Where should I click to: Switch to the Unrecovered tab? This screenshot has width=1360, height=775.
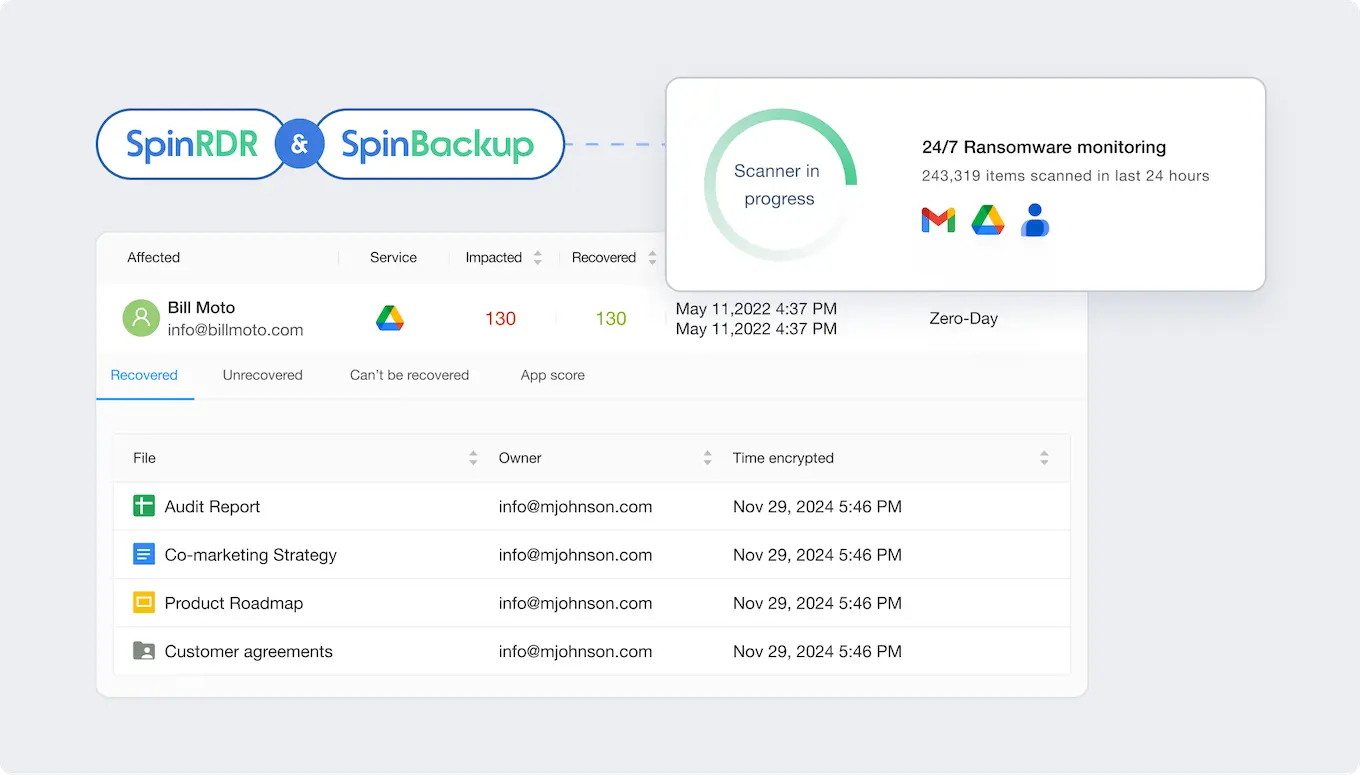pyautogui.click(x=262, y=375)
